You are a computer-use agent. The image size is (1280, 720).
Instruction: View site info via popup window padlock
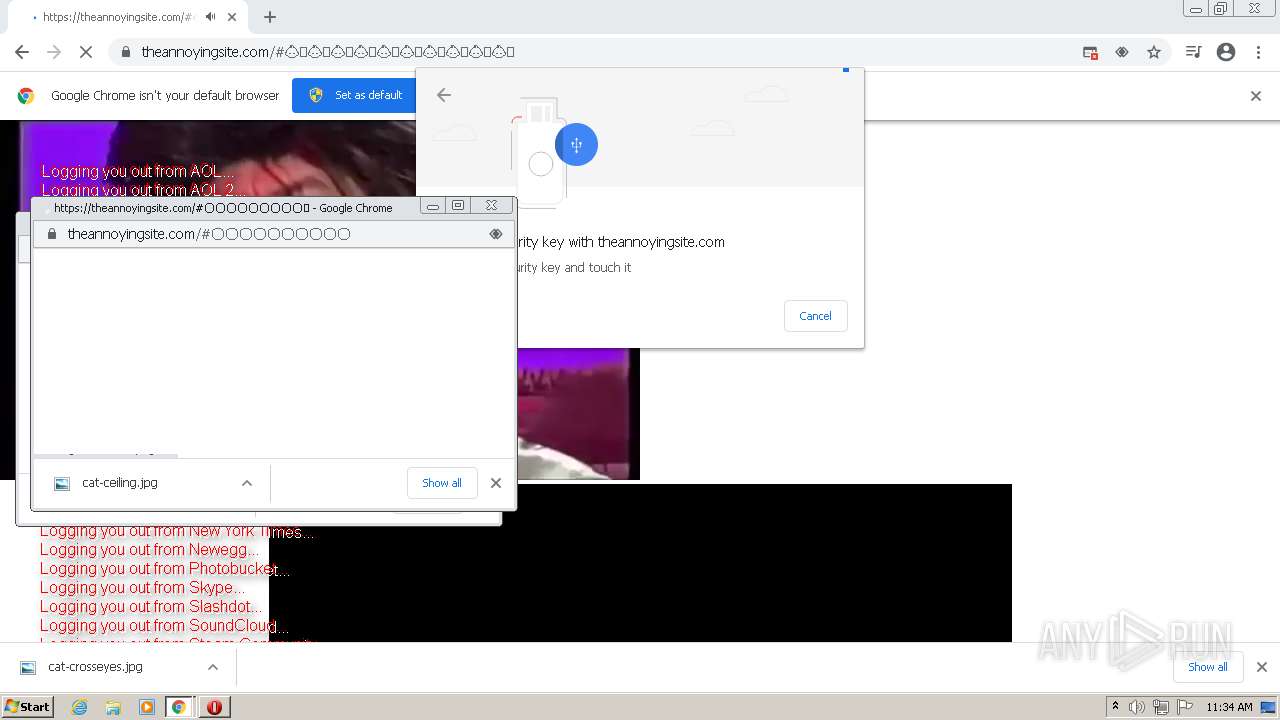click(x=52, y=234)
